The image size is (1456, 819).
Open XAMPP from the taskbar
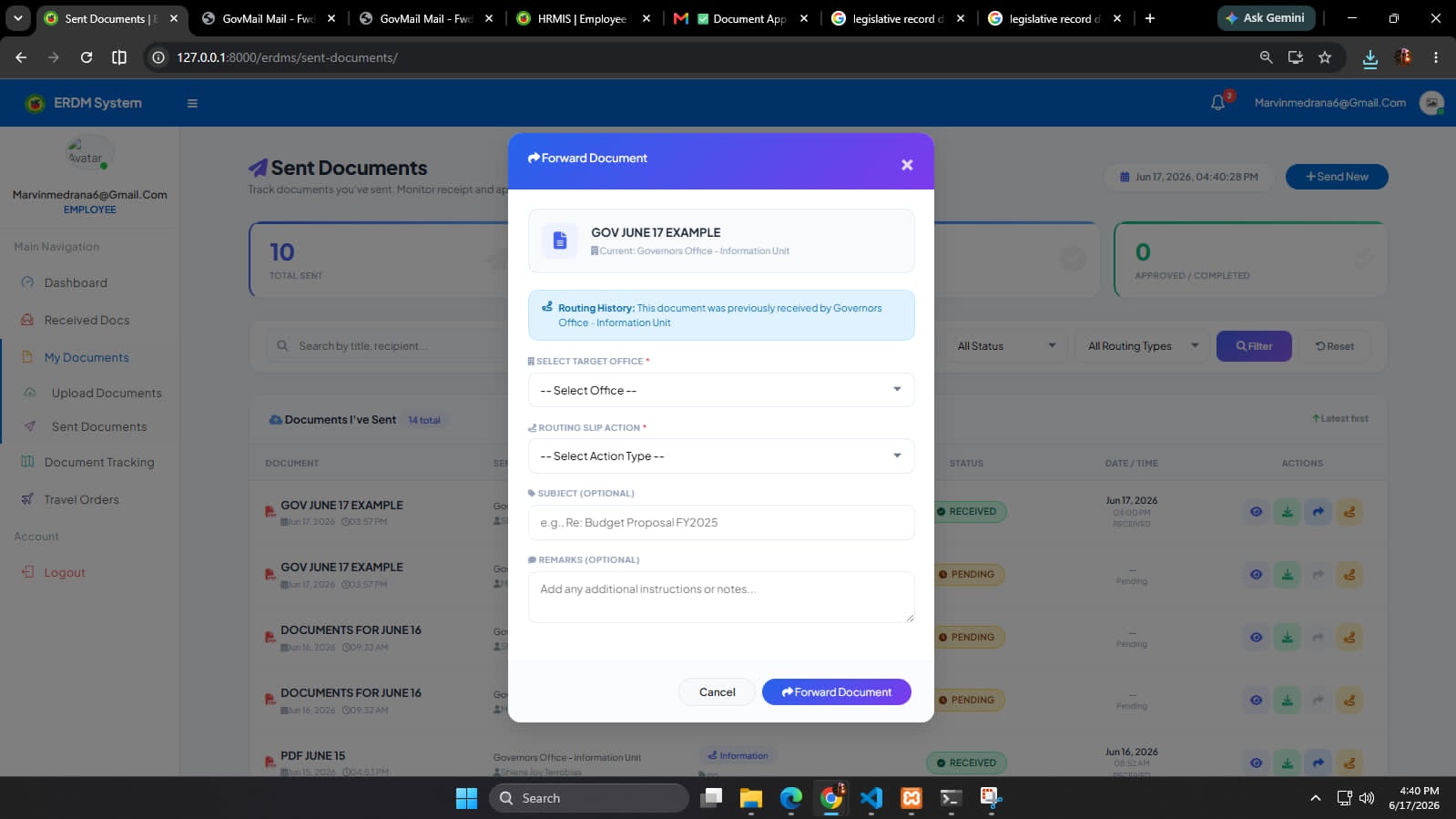[x=911, y=798]
